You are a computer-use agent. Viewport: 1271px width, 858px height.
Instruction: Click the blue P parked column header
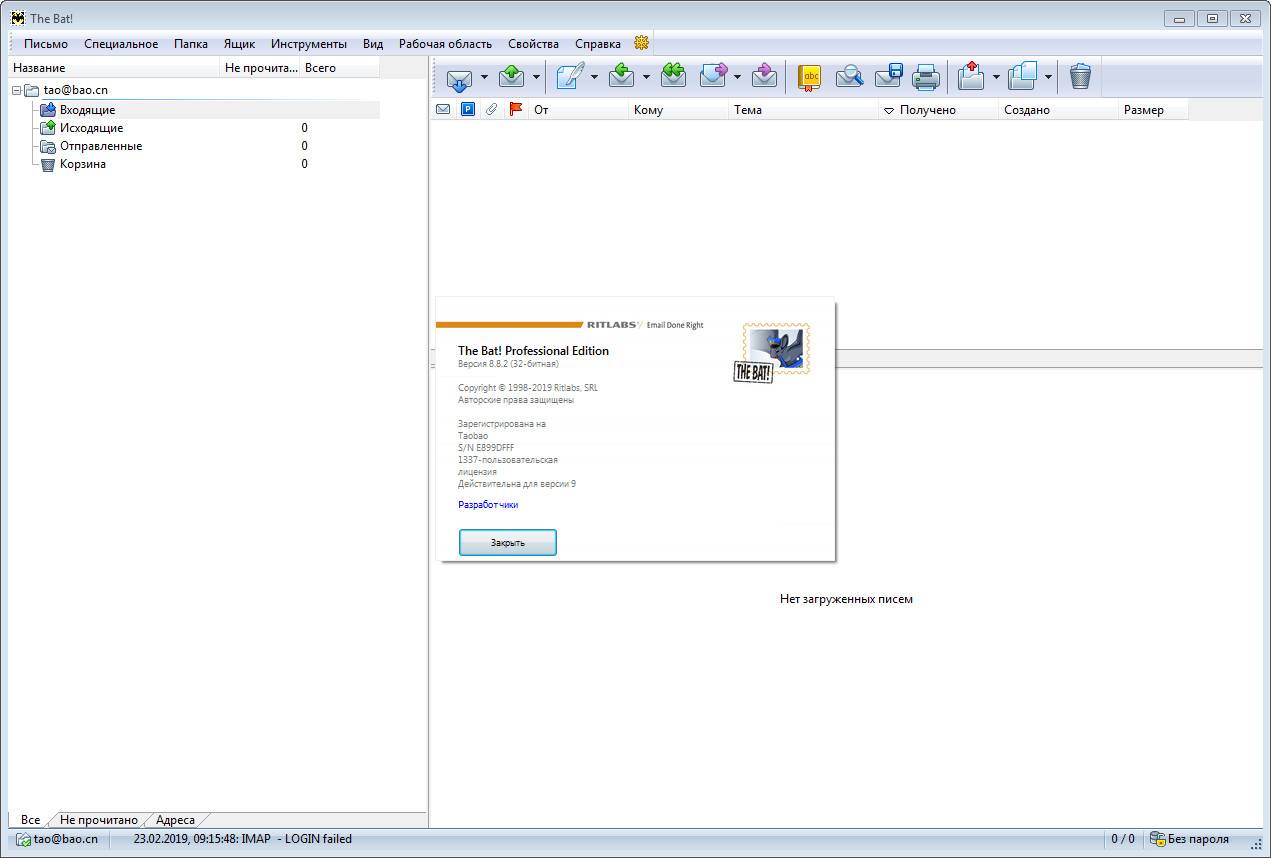tap(467, 110)
